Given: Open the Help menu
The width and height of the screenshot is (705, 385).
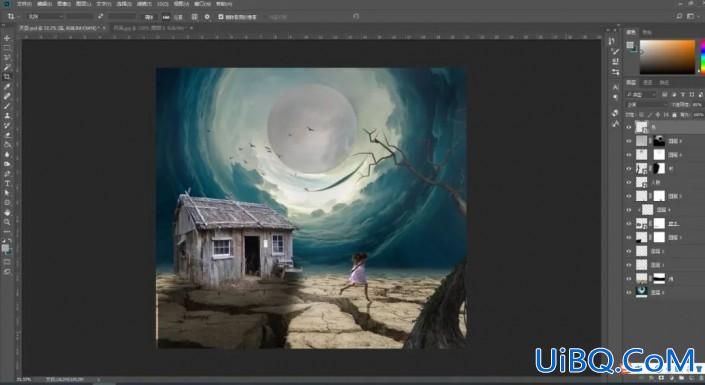Looking at the screenshot, I should 224,4.
